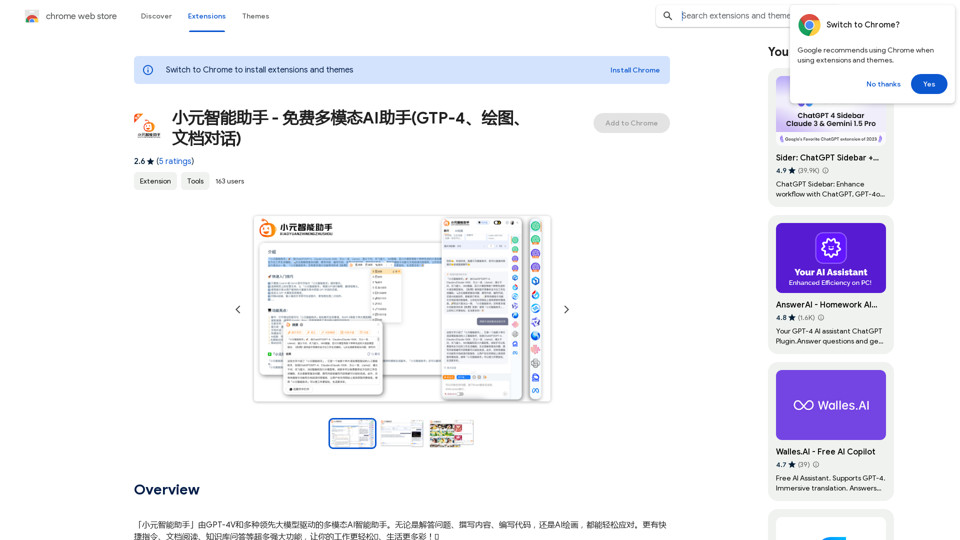Select the second screenshot thumbnail
Image resolution: width=960 pixels, height=540 pixels.
(402, 433)
